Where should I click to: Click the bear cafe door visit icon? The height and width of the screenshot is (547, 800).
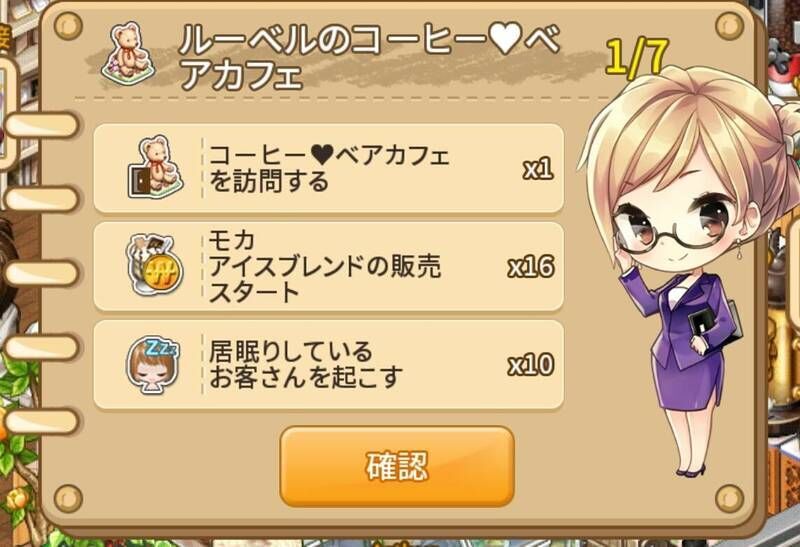point(155,167)
